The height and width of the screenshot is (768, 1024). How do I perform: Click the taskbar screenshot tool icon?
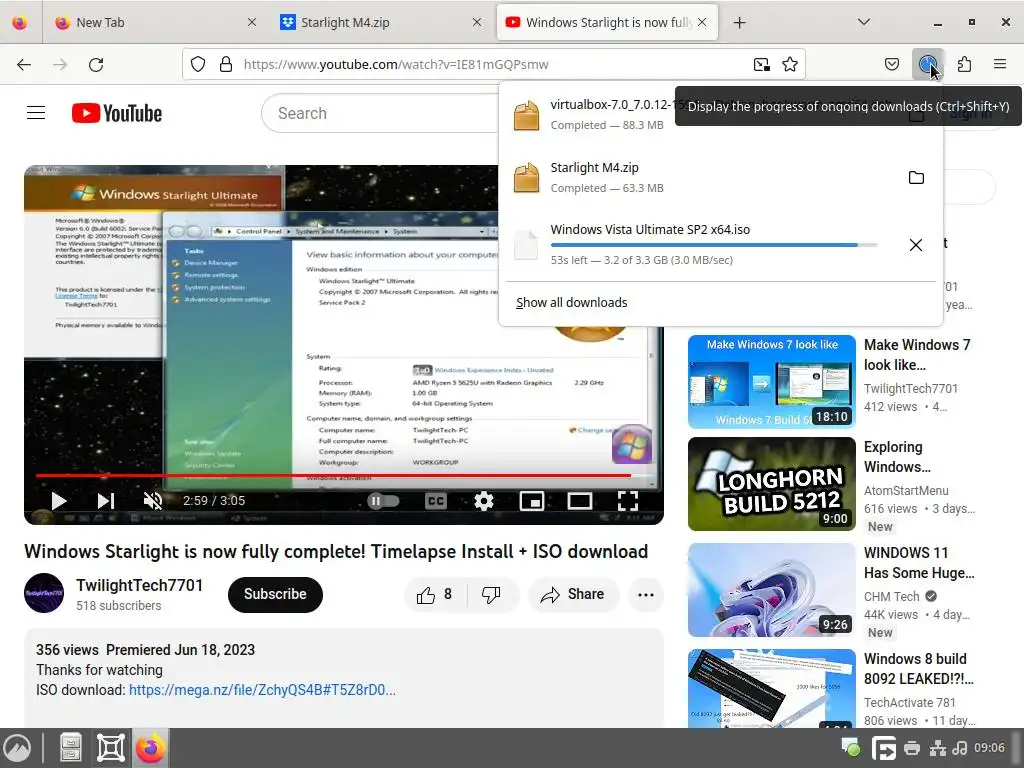[110, 748]
